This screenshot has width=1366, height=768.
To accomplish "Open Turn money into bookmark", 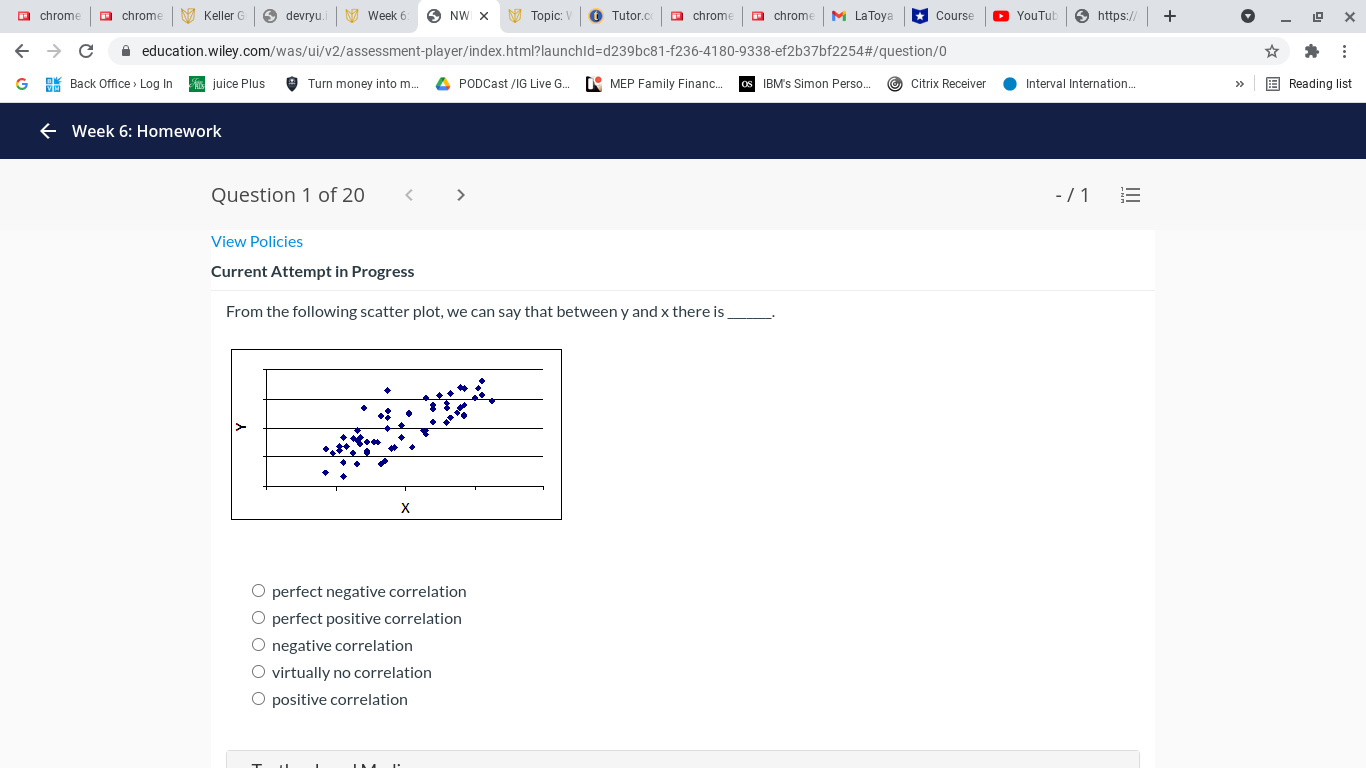I will coord(352,84).
